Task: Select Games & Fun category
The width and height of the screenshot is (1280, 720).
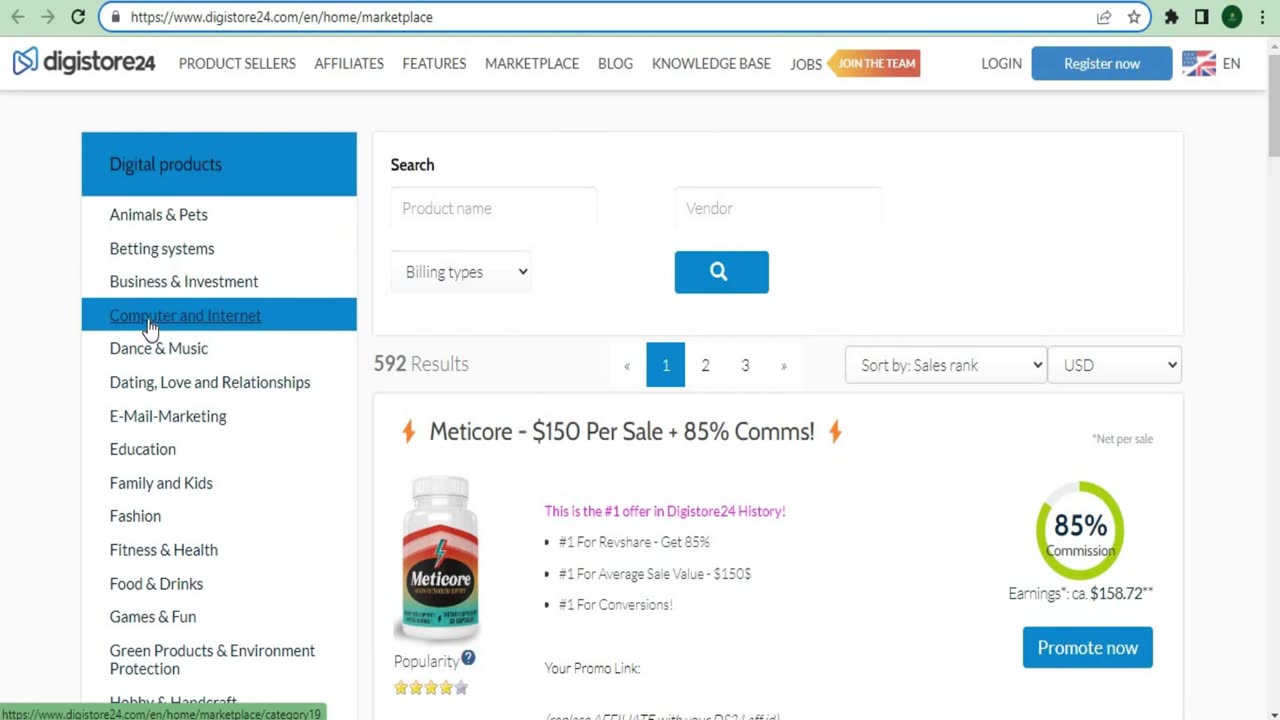Action: click(x=153, y=617)
